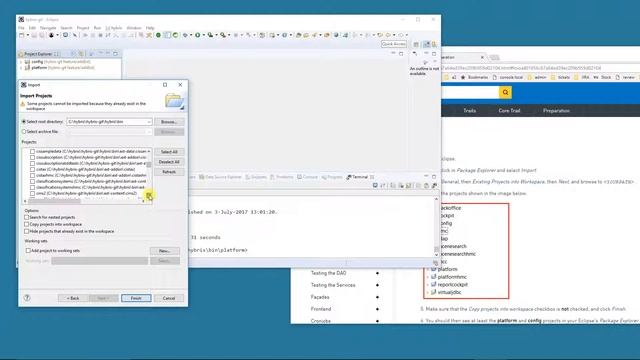Switch to the Console tab
This screenshot has width=640, height=360.
pyautogui.click(x=307, y=177)
